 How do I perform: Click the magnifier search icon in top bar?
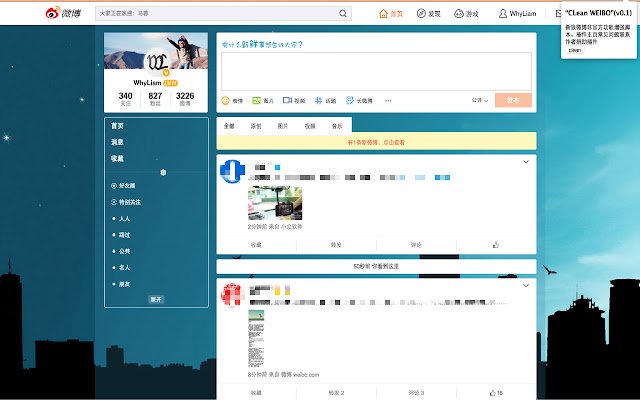click(x=343, y=13)
